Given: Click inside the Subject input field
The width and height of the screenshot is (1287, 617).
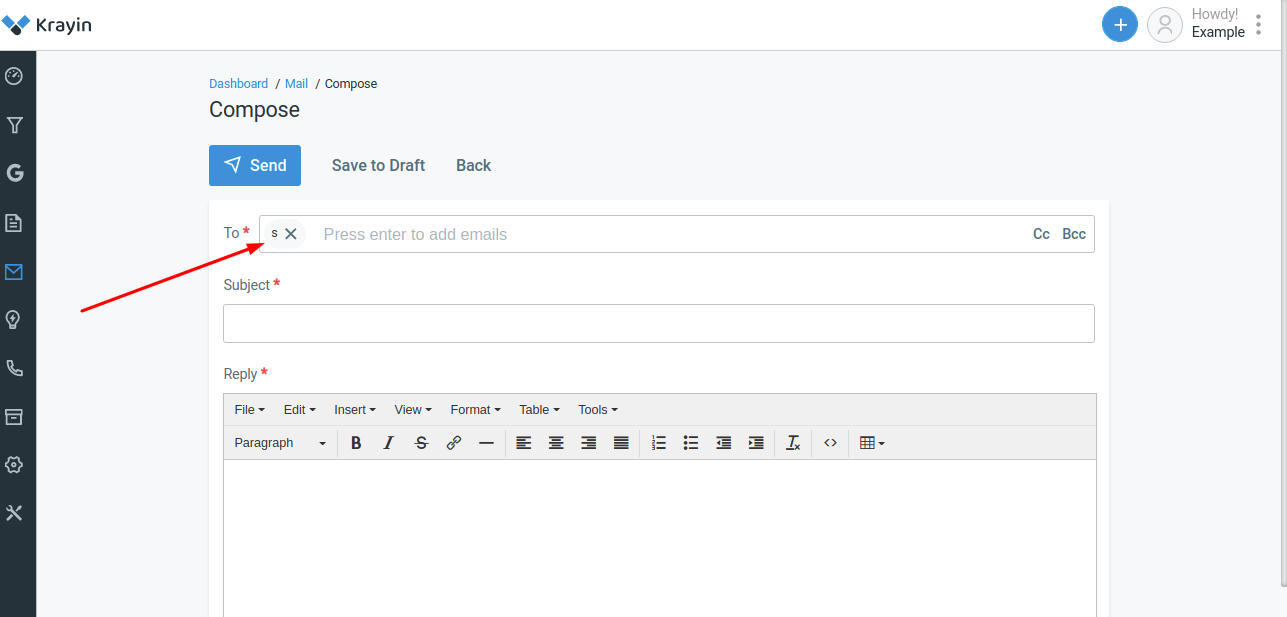Looking at the screenshot, I should point(659,323).
